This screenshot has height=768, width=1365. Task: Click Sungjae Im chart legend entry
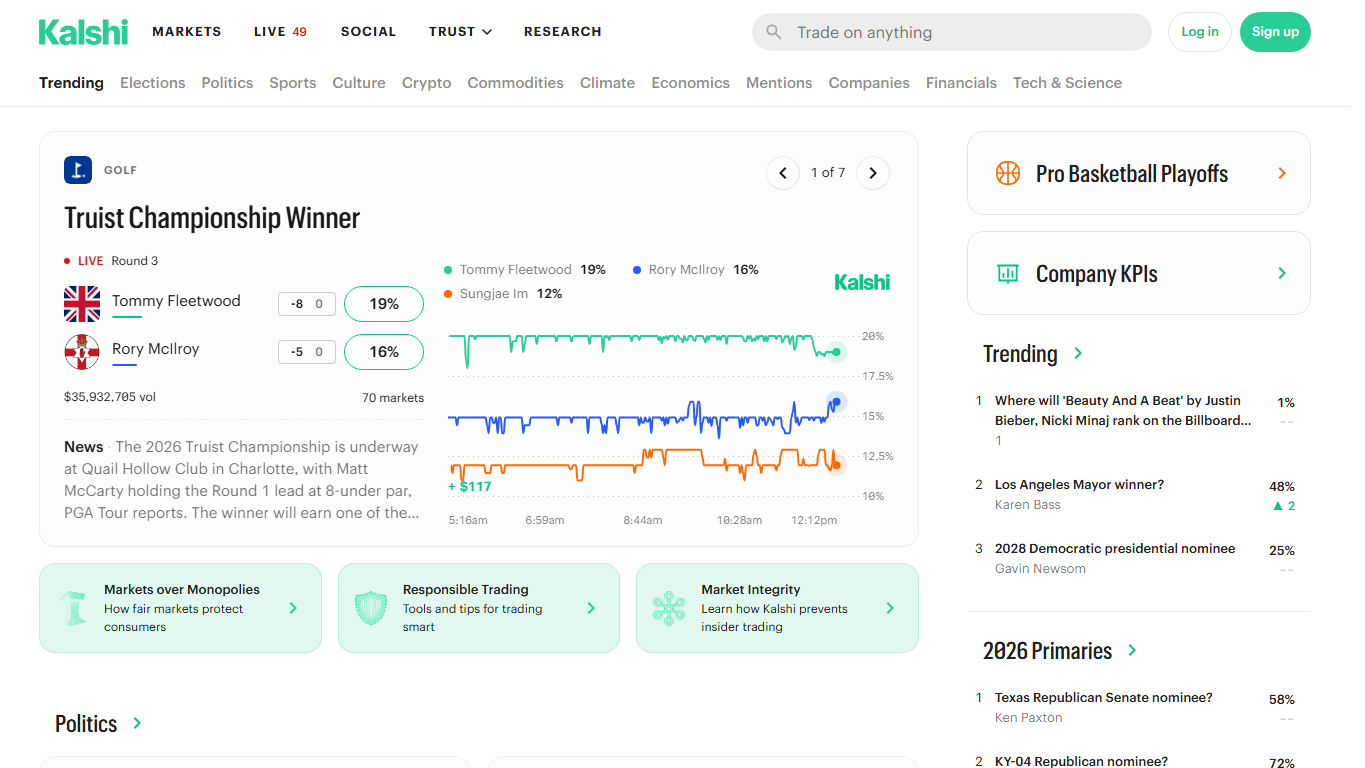[x=503, y=294]
